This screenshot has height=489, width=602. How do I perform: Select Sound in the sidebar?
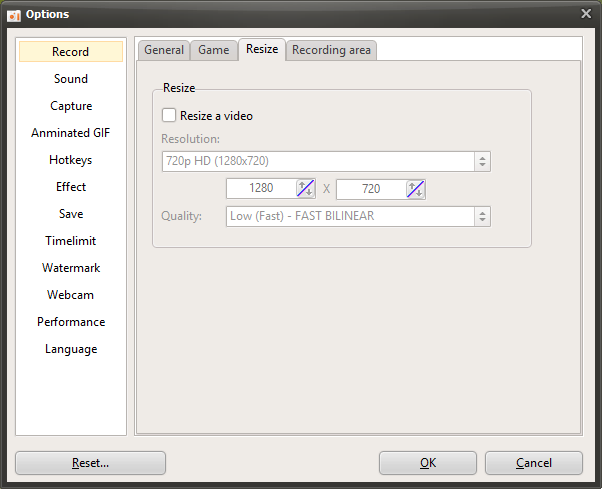tap(71, 79)
